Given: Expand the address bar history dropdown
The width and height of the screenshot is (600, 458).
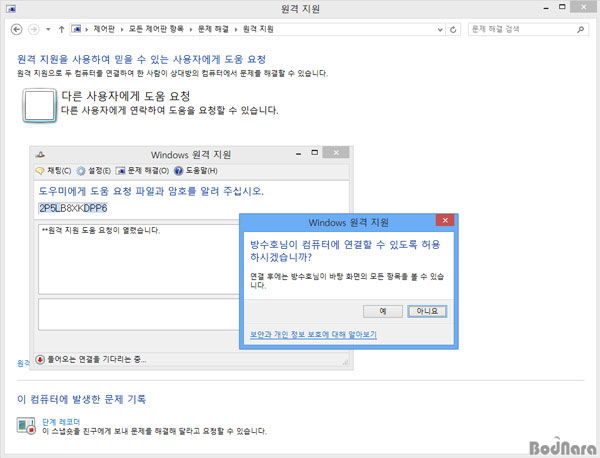Looking at the screenshot, I should (x=440, y=28).
